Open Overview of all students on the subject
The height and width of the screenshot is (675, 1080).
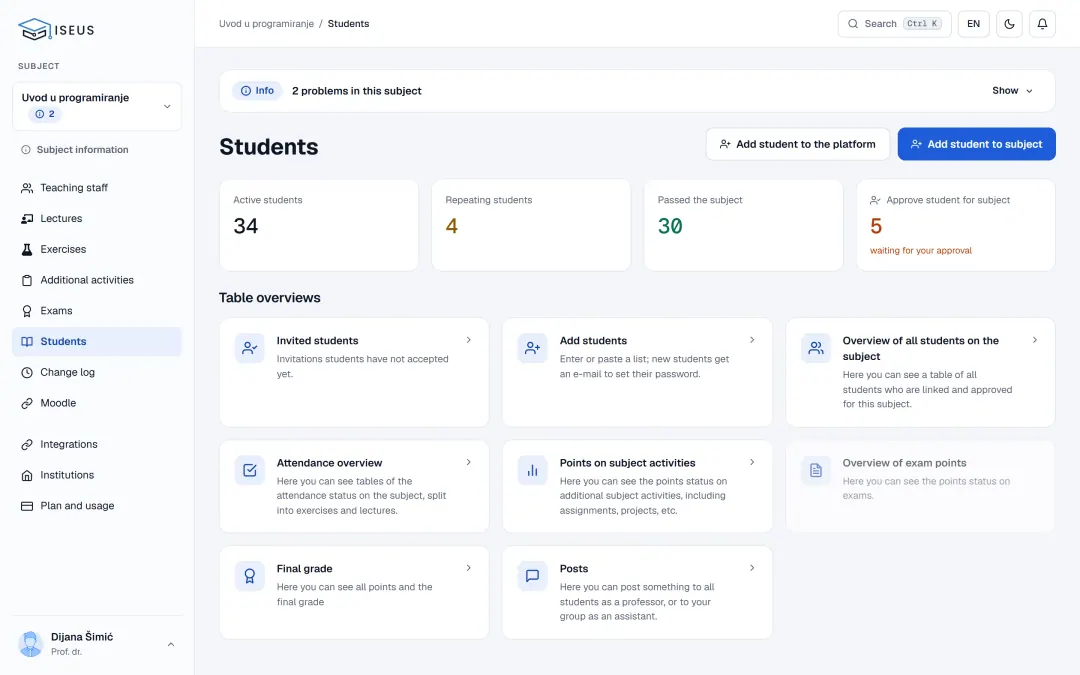[x=920, y=372]
